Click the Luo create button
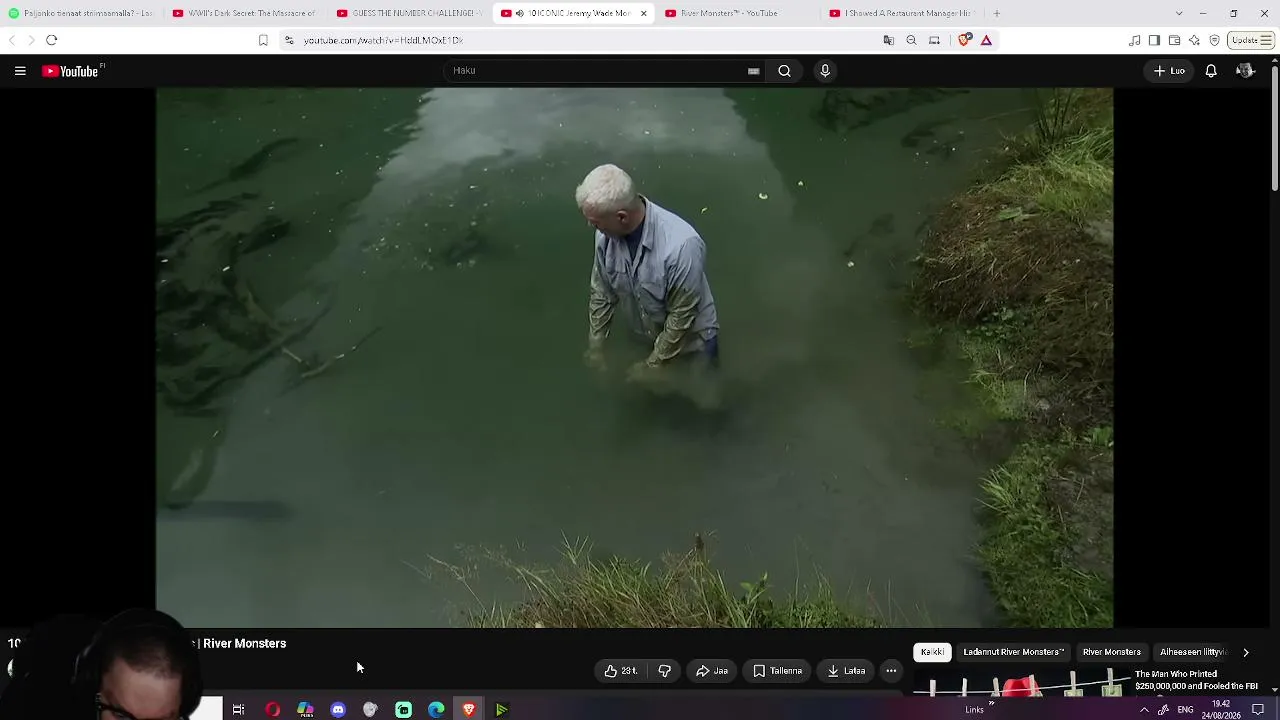Image resolution: width=1280 pixels, height=720 pixels. point(1169,71)
